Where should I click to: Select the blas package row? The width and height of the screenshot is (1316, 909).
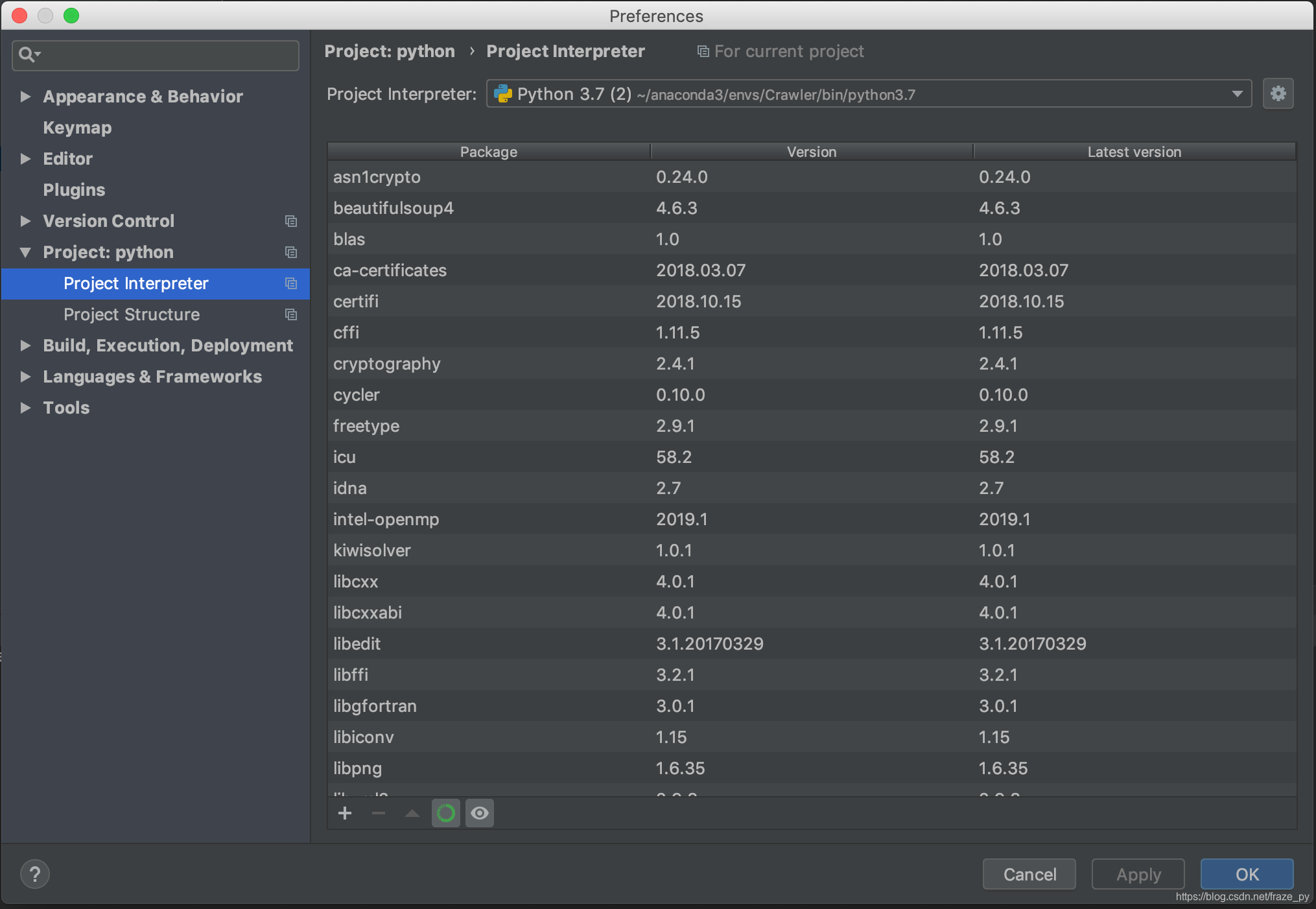pyautogui.click(x=812, y=239)
